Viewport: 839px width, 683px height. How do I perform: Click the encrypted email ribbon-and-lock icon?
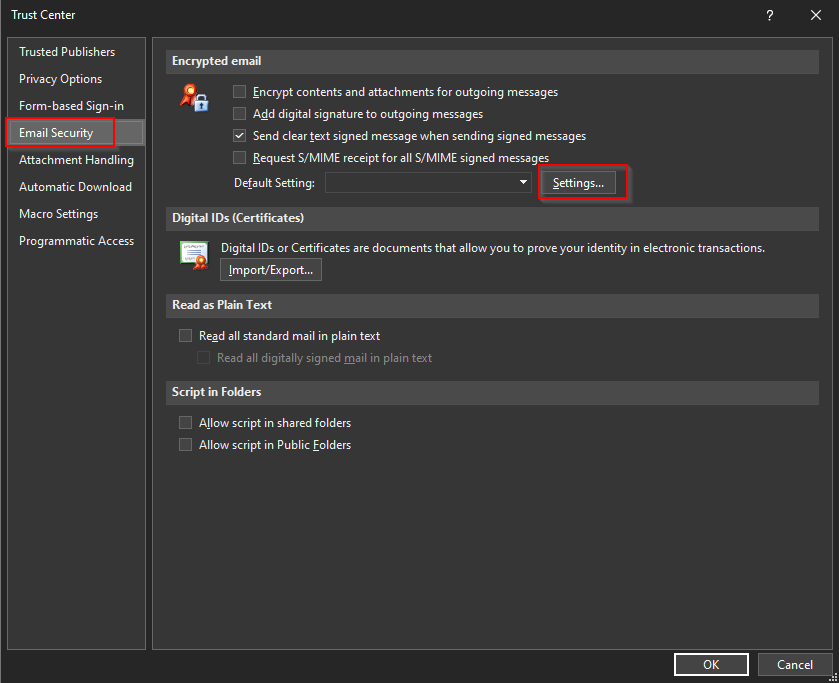point(194,97)
